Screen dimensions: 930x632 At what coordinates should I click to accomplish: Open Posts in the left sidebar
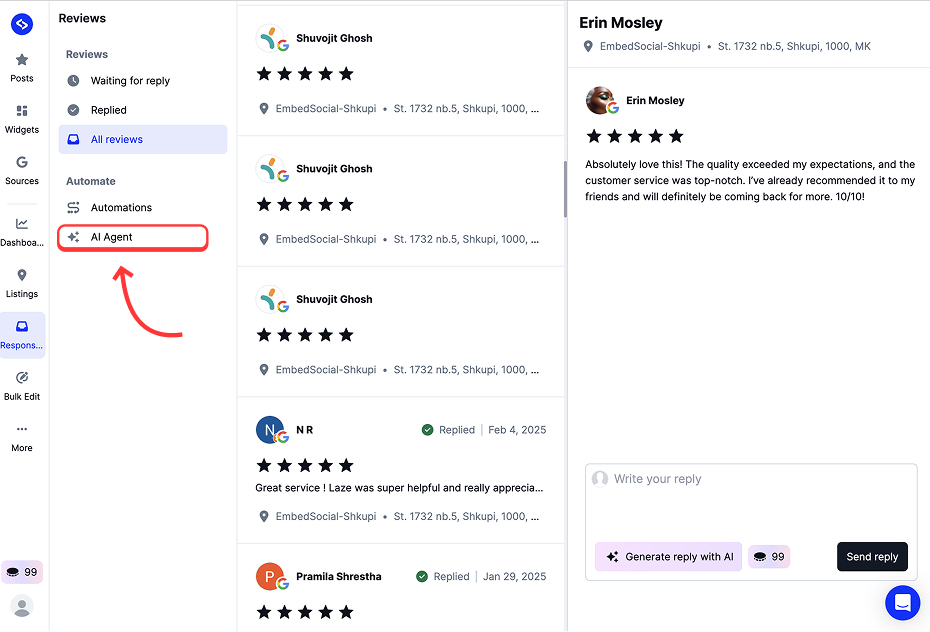22,67
